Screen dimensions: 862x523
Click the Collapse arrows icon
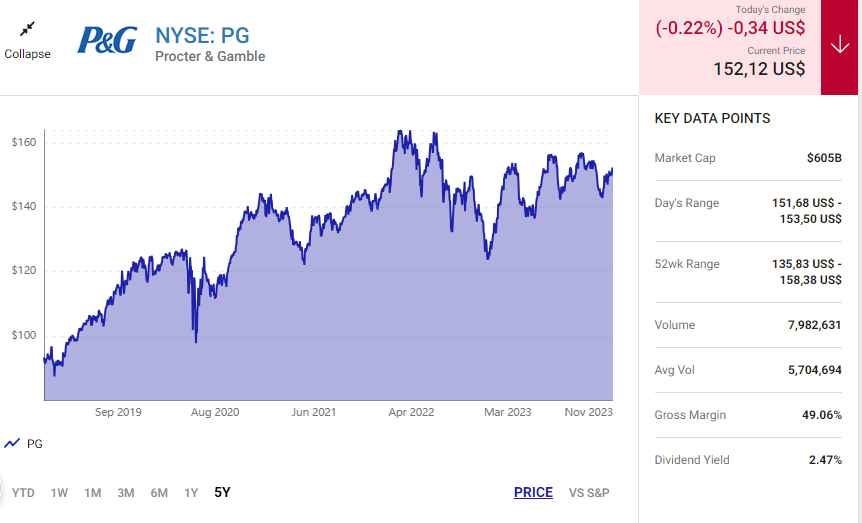coord(27,29)
